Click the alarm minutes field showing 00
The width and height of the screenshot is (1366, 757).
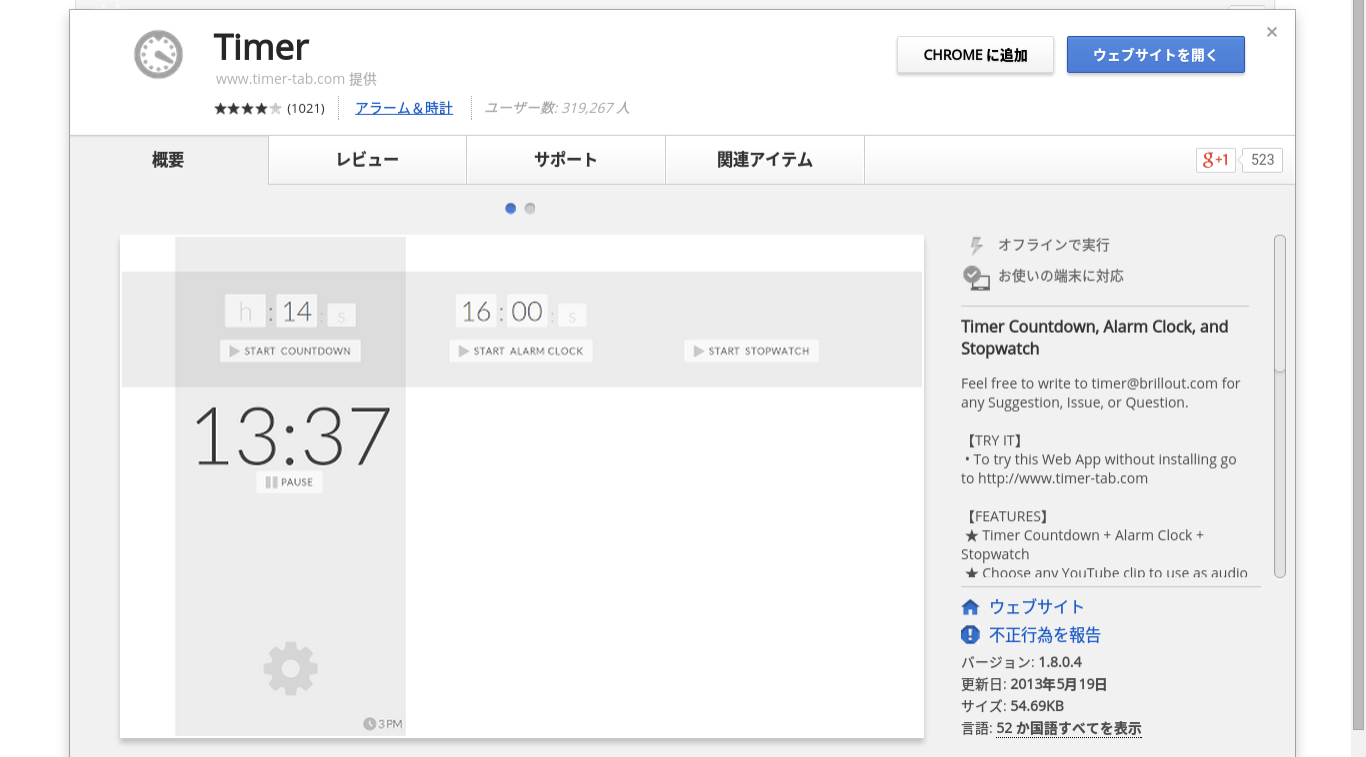tap(527, 312)
